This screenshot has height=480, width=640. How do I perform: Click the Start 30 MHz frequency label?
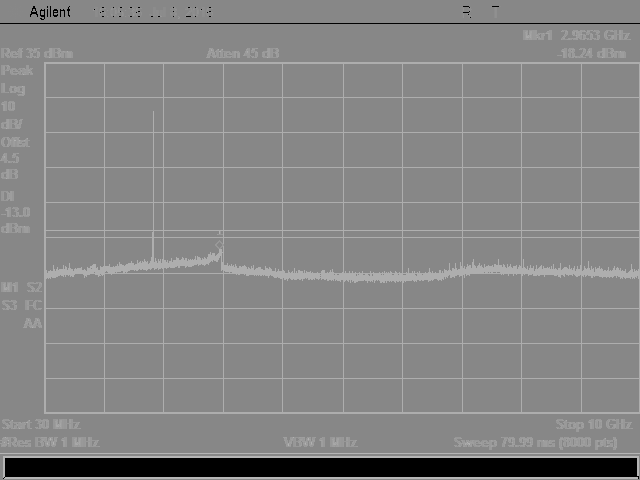pos(41,424)
